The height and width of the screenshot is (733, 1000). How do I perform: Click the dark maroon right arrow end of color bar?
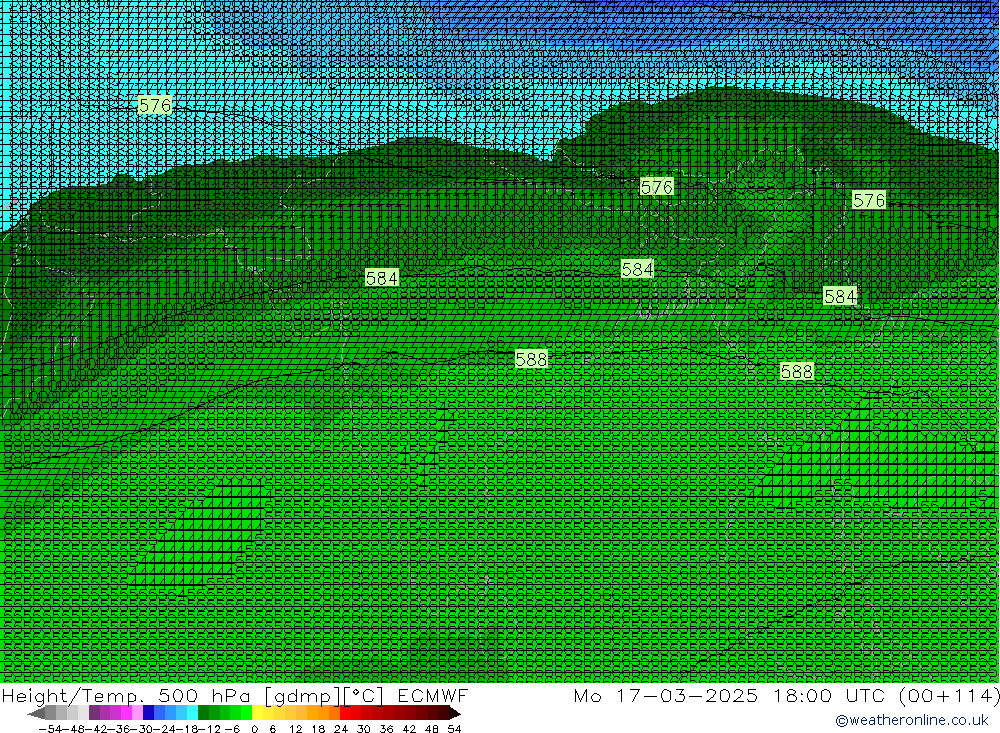454,713
